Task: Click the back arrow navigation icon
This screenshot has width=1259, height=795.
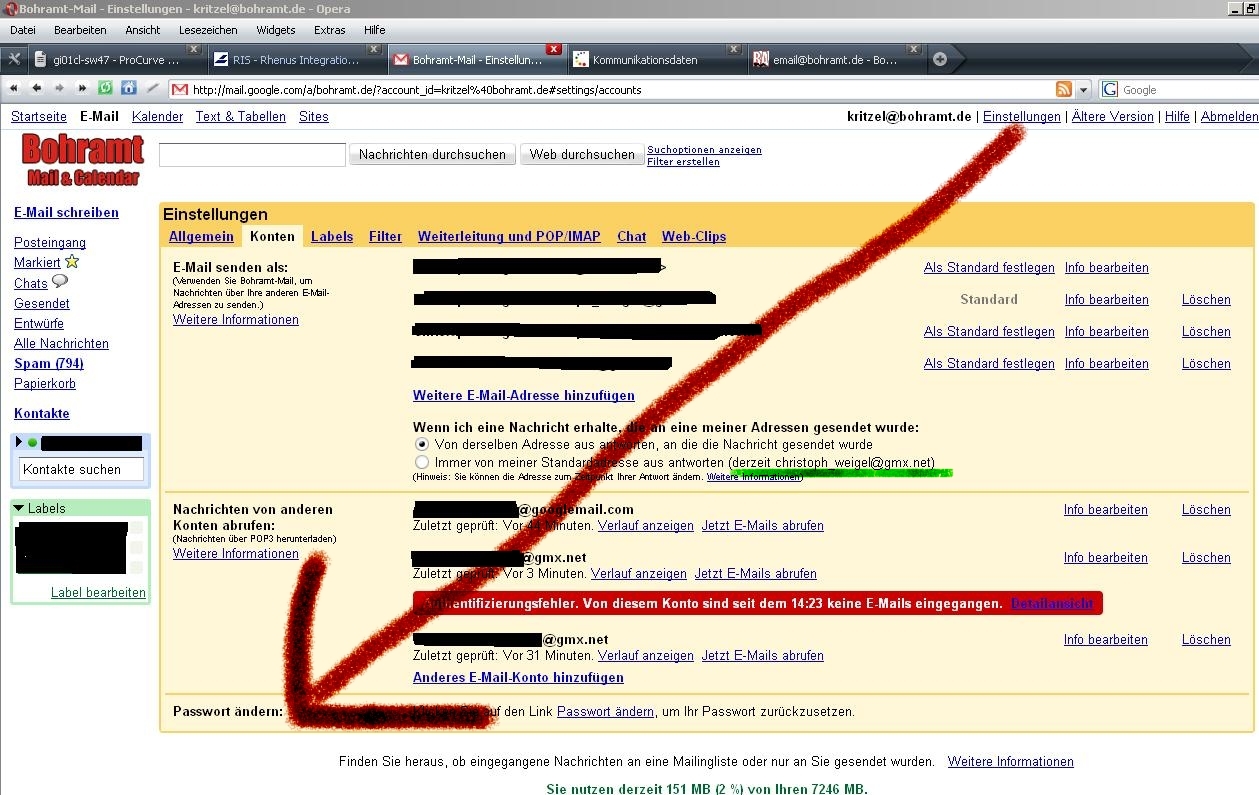Action: [36, 89]
